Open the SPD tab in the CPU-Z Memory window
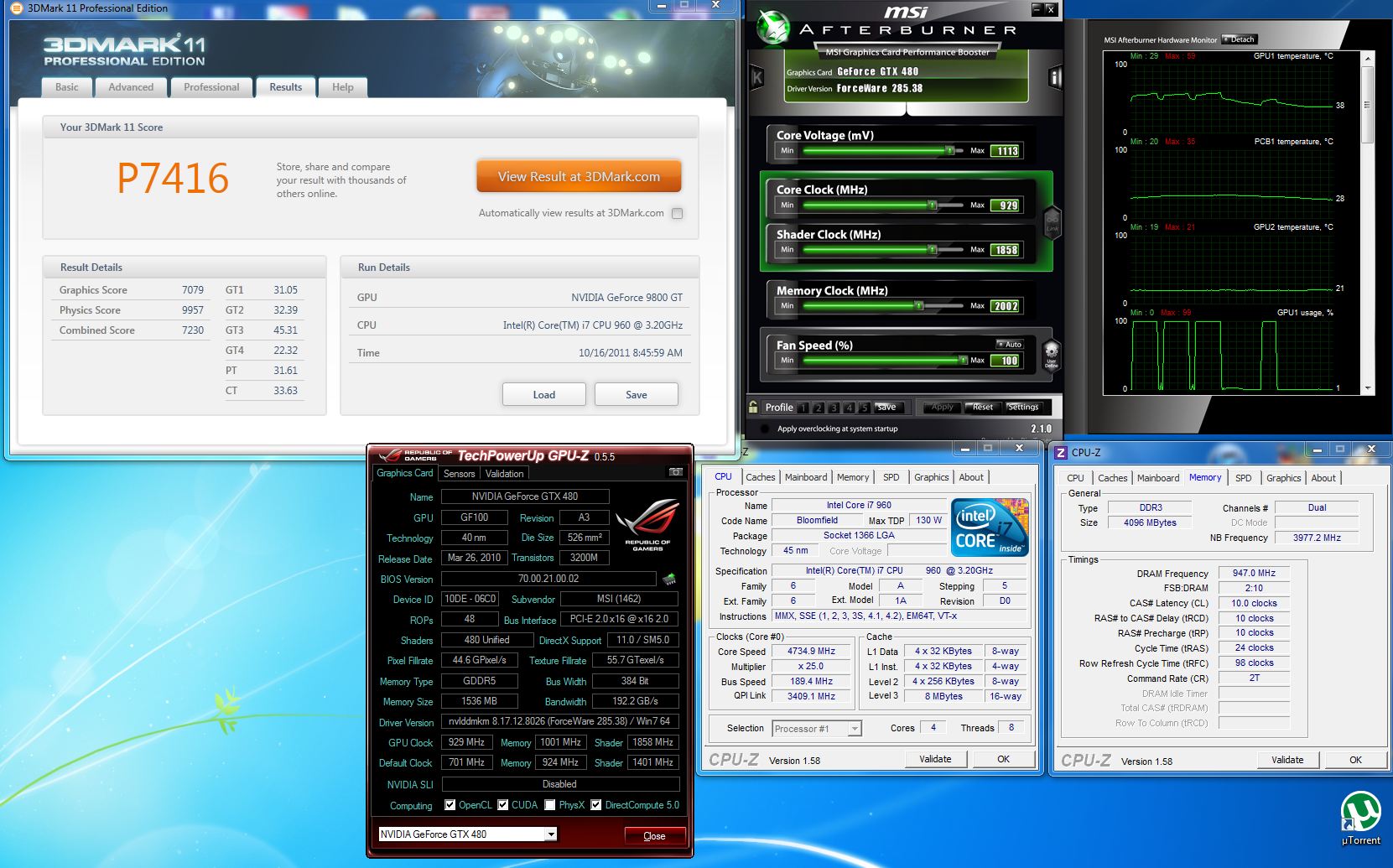The image size is (1393, 868). [x=1244, y=478]
